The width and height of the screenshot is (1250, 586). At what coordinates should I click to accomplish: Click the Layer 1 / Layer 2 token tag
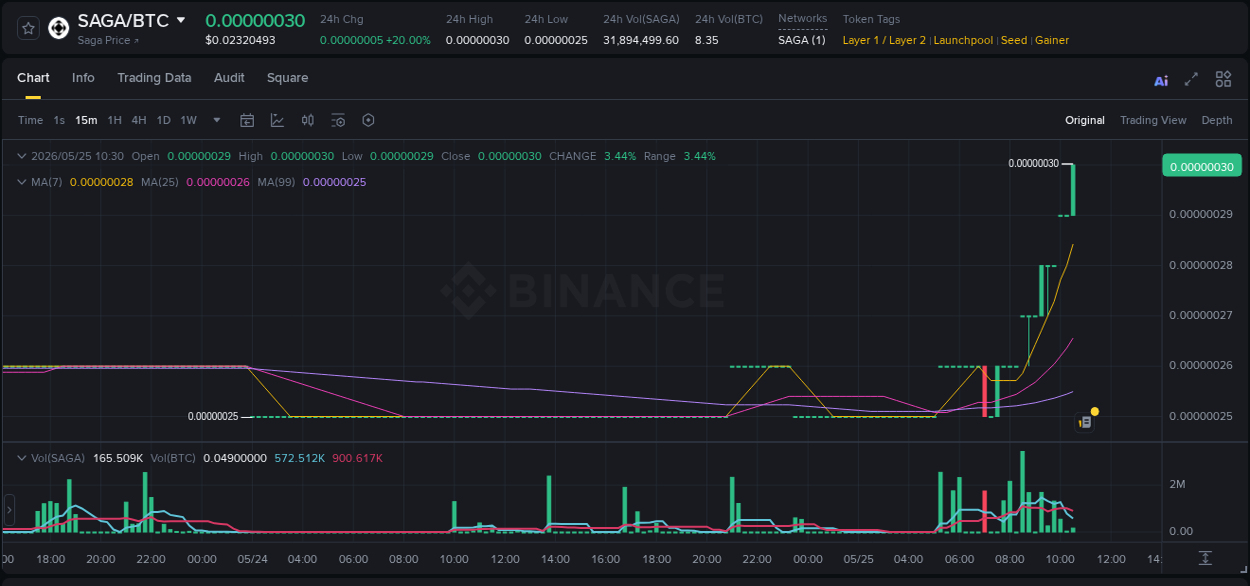pos(884,40)
